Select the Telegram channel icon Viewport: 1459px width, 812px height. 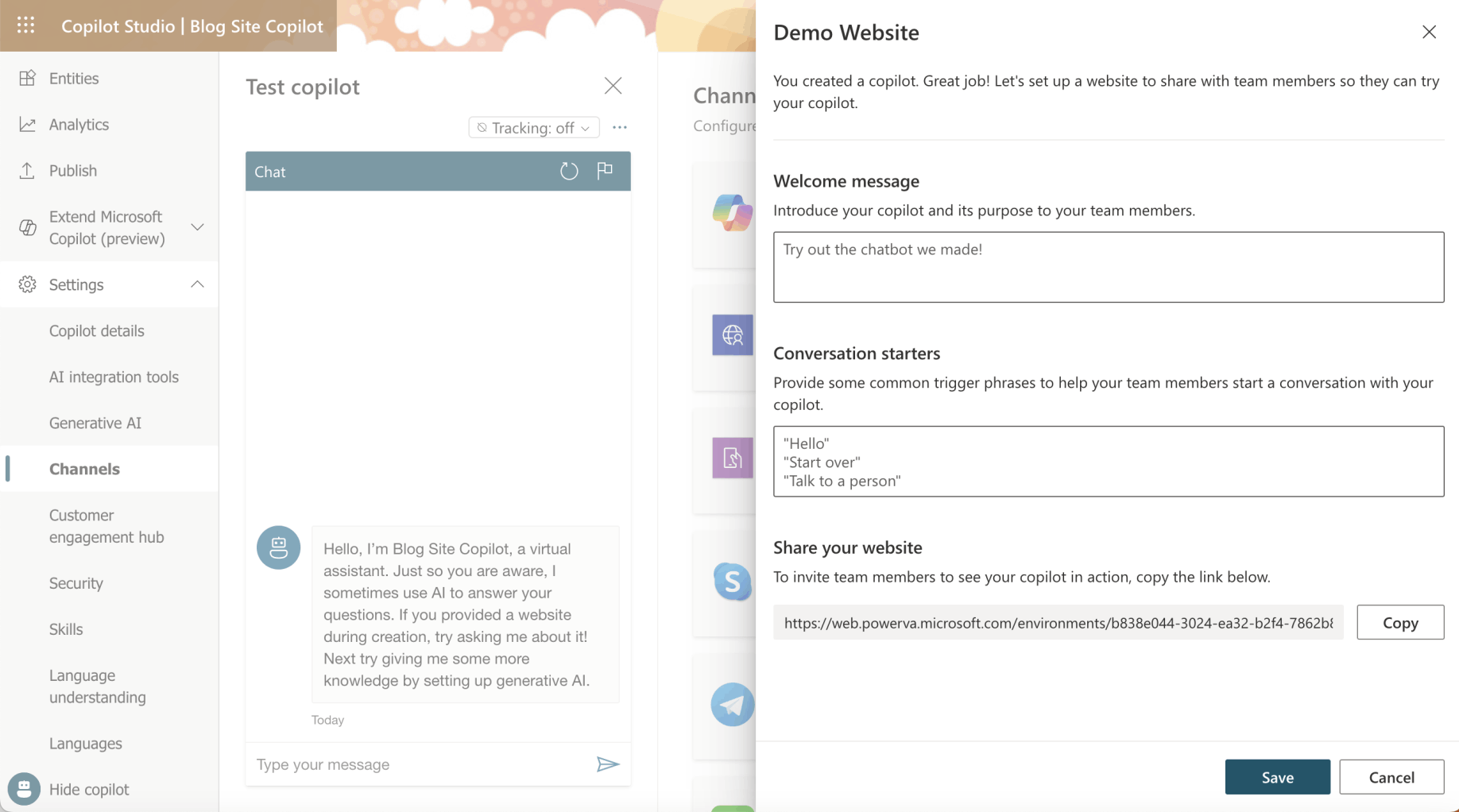coord(732,704)
